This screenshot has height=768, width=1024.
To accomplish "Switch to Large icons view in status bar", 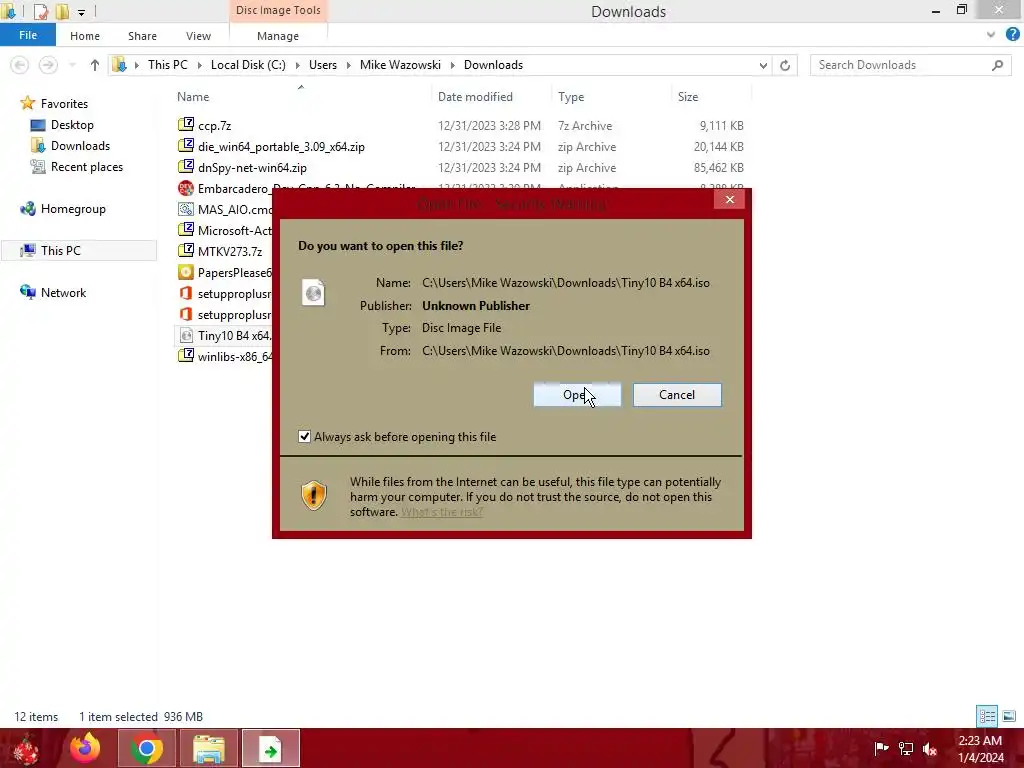I will point(1008,716).
